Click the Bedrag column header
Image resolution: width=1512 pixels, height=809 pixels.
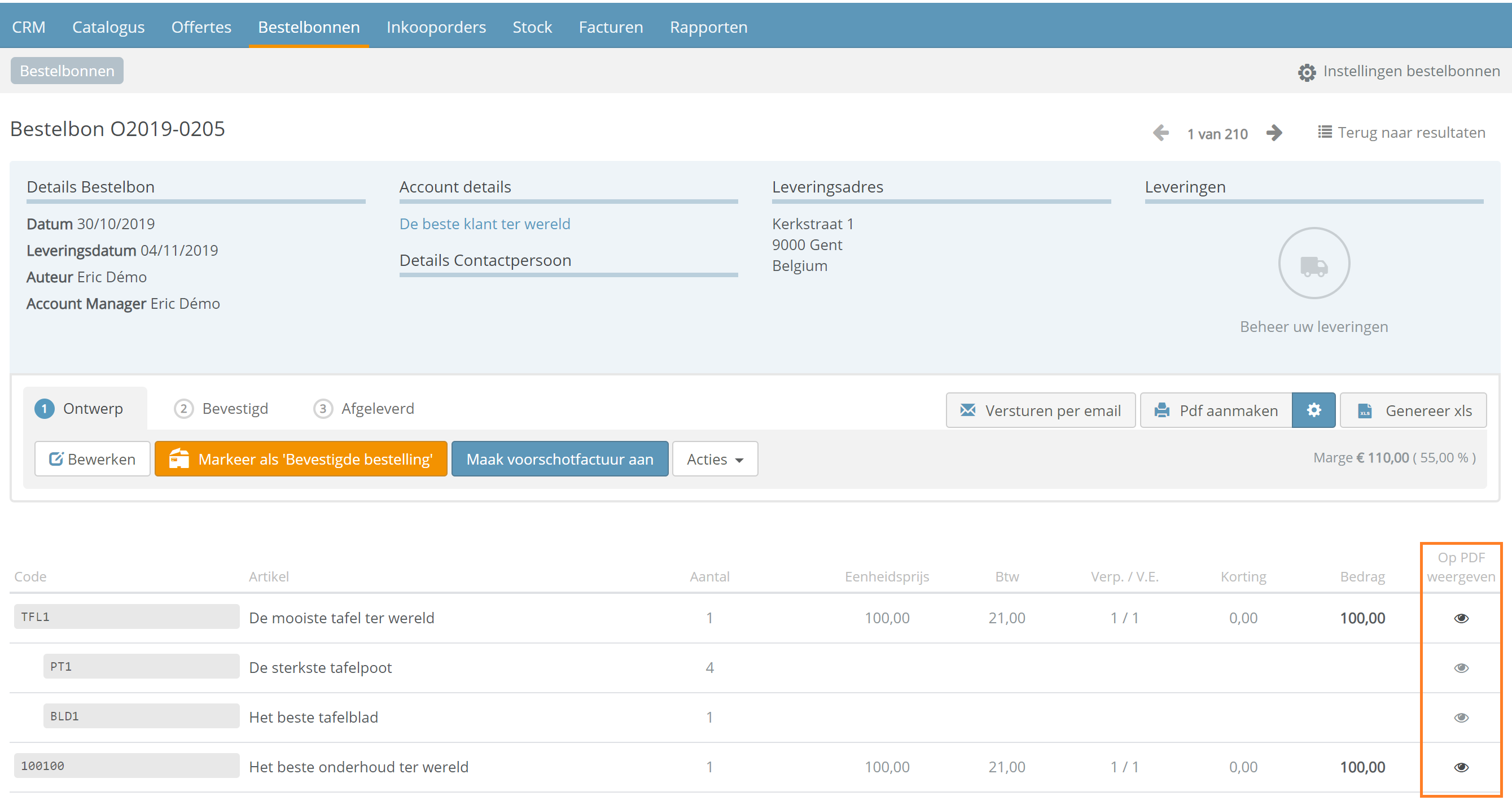pos(1362,576)
